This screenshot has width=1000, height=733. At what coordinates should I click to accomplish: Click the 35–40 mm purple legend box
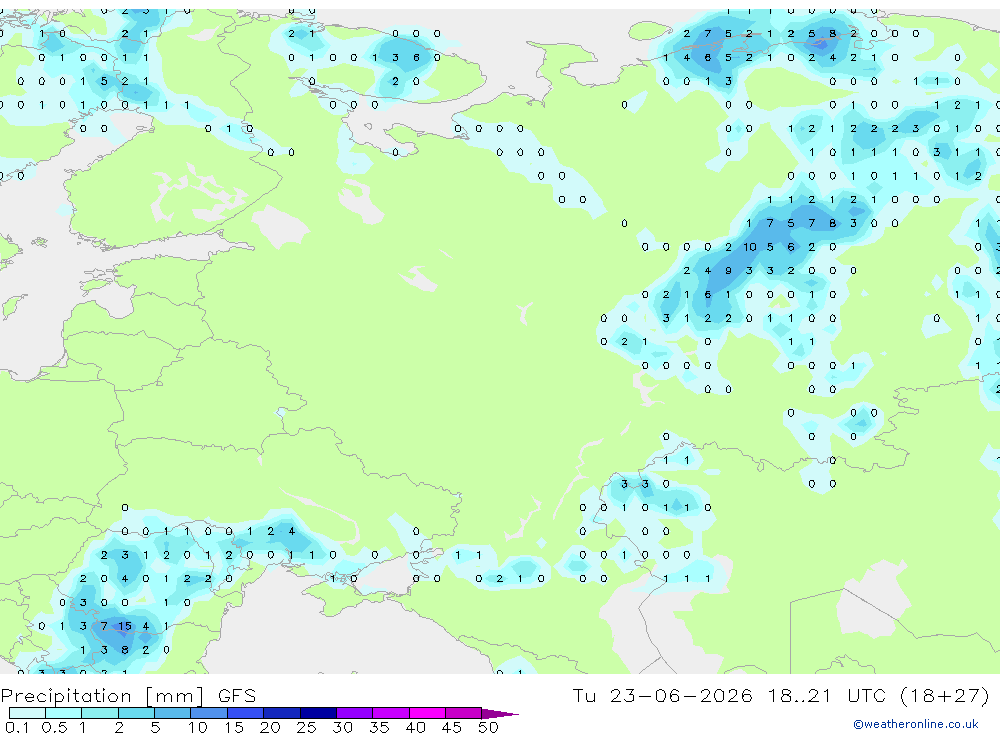tap(391, 713)
